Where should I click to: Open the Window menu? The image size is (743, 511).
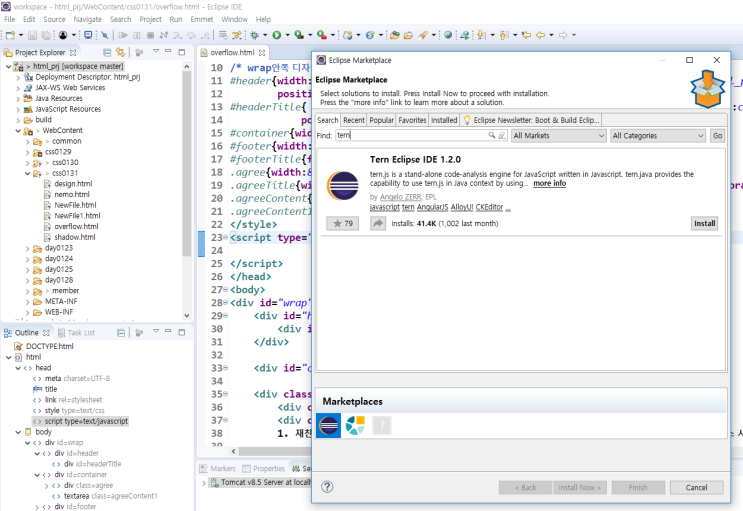click(235, 19)
